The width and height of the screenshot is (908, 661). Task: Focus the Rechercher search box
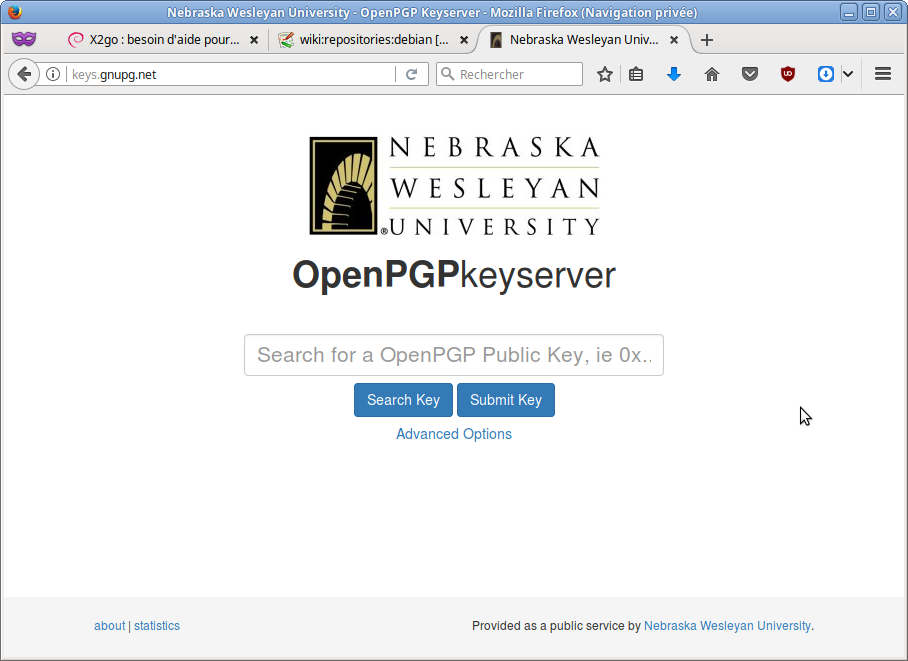pos(510,74)
